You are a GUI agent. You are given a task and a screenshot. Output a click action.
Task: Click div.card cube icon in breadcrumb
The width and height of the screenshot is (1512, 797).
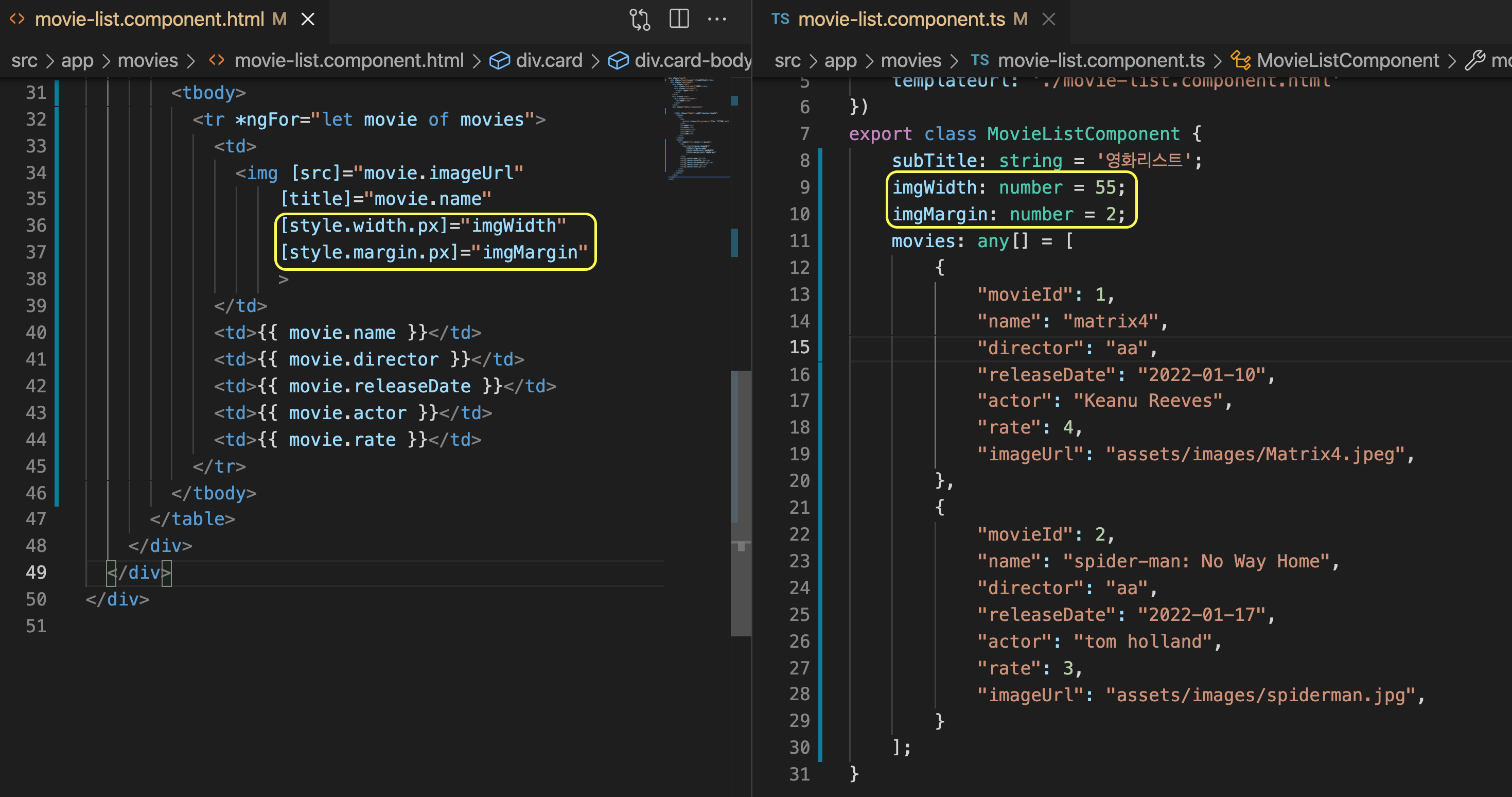click(500, 60)
